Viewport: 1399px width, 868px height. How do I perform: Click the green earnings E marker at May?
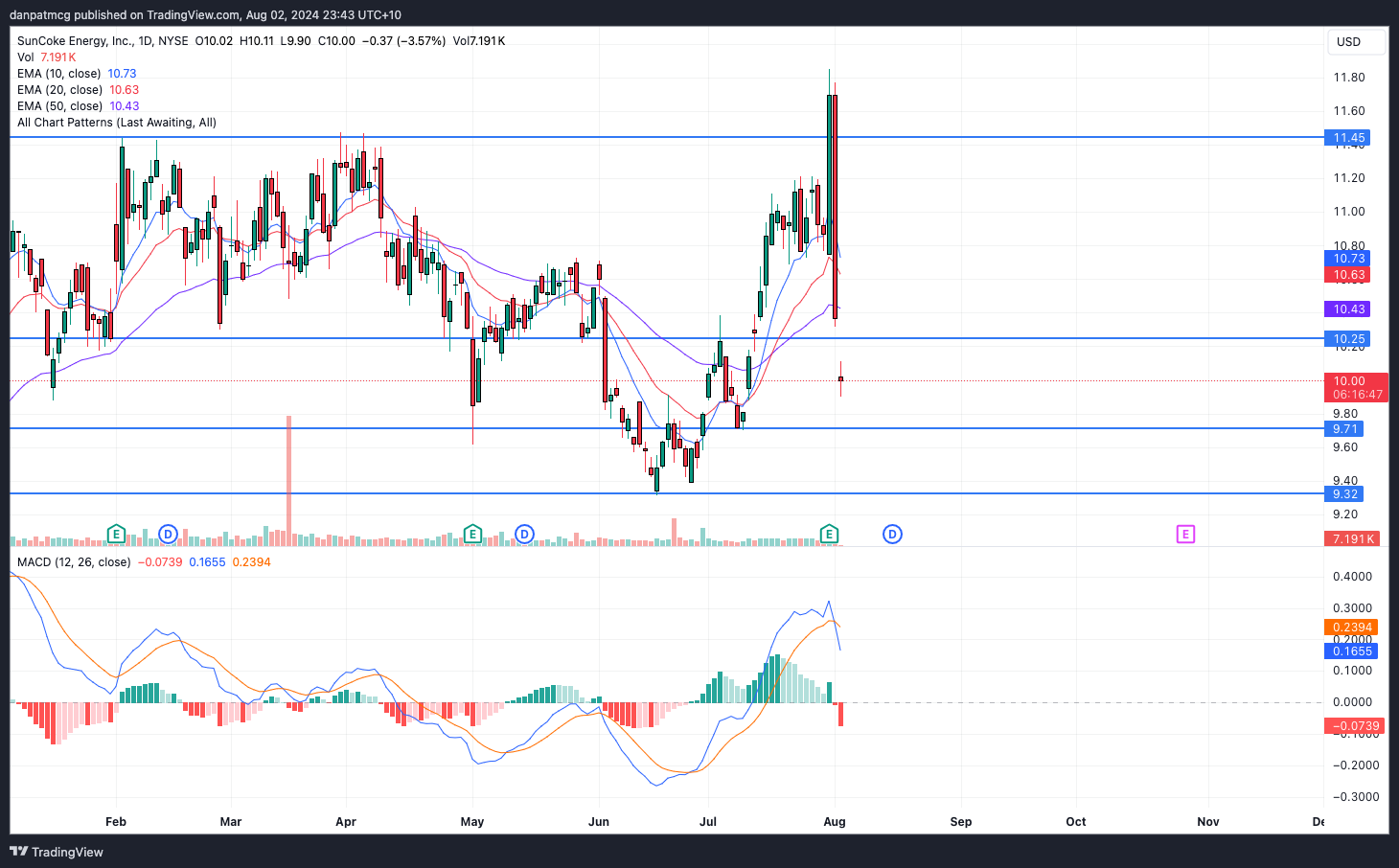(472, 534)
